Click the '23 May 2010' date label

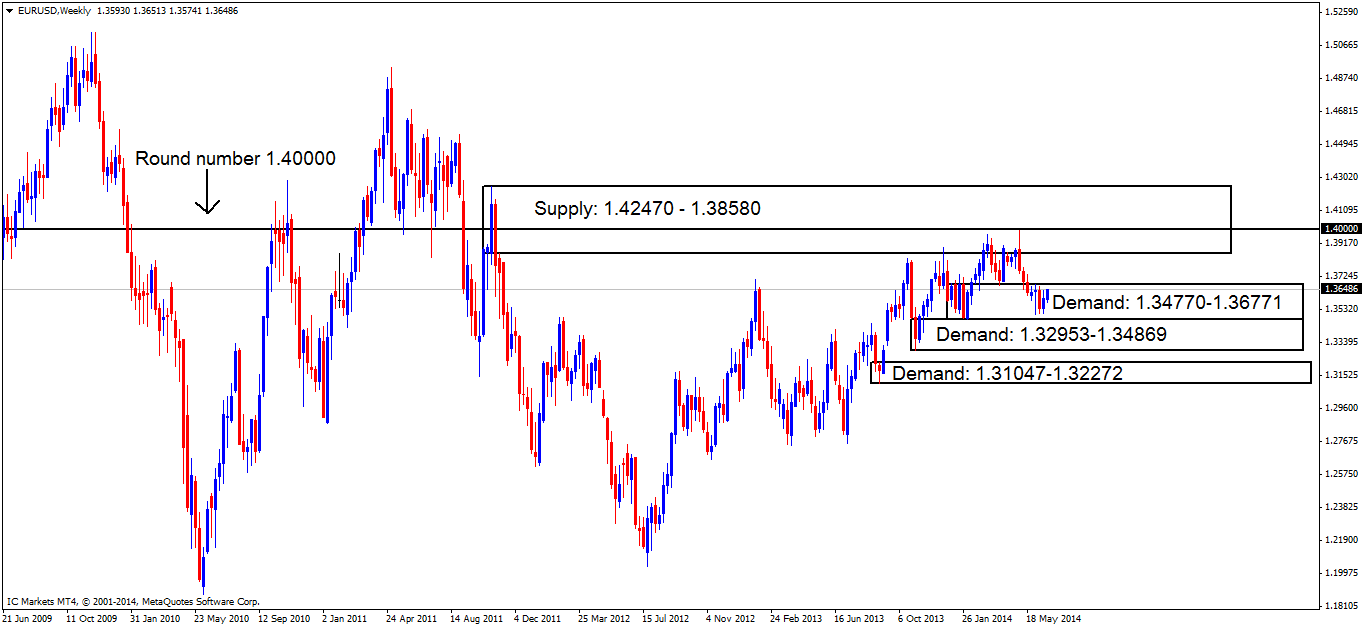(220, 618)
